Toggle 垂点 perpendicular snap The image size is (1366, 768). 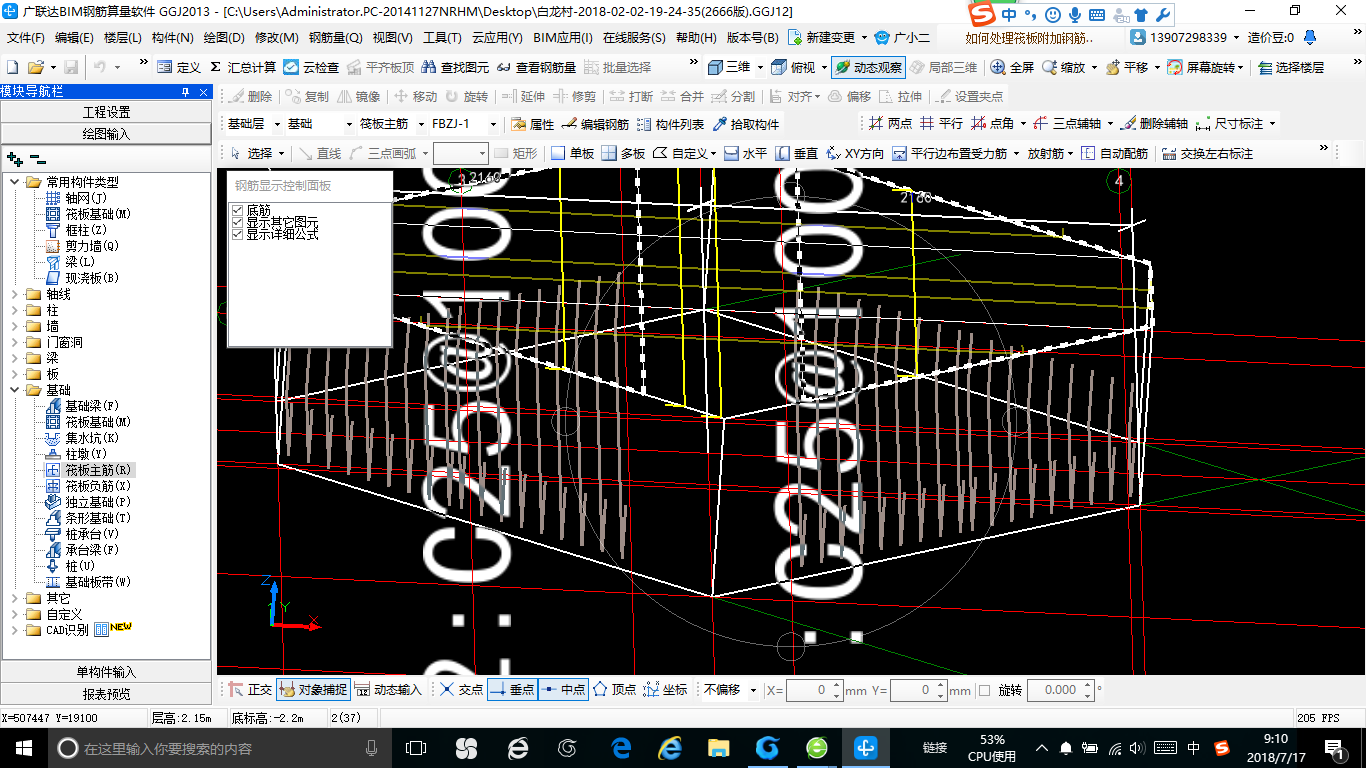point(512,690)
